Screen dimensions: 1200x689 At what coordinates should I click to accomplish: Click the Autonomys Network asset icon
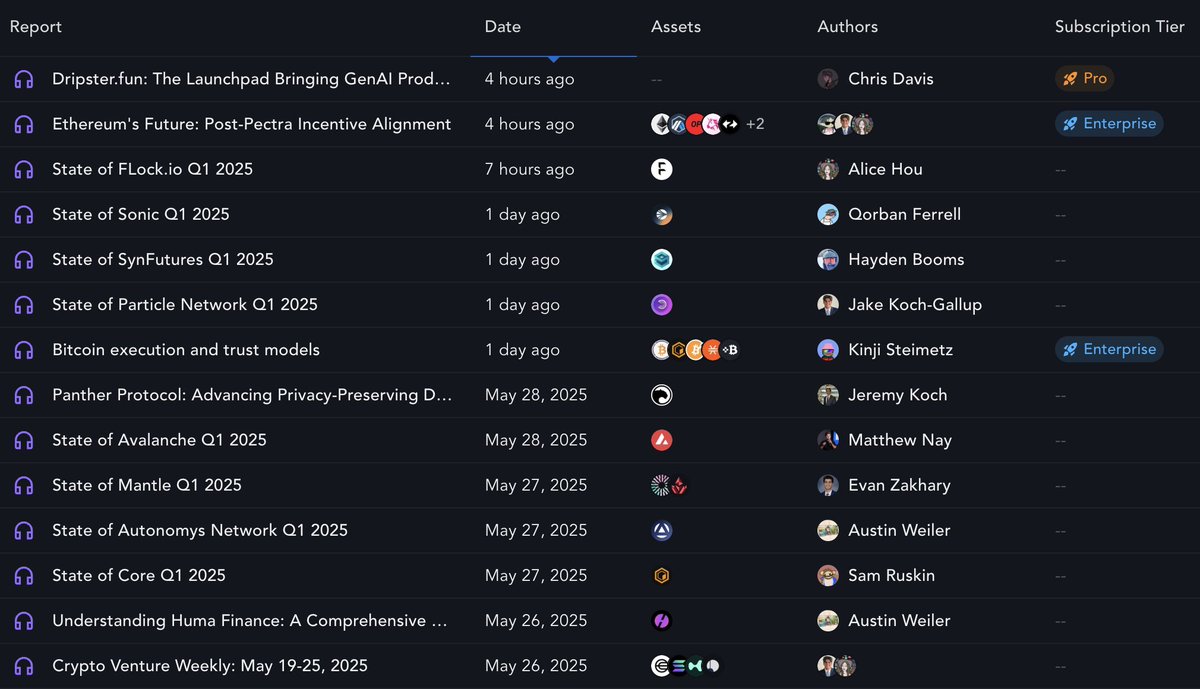[662, 530]
